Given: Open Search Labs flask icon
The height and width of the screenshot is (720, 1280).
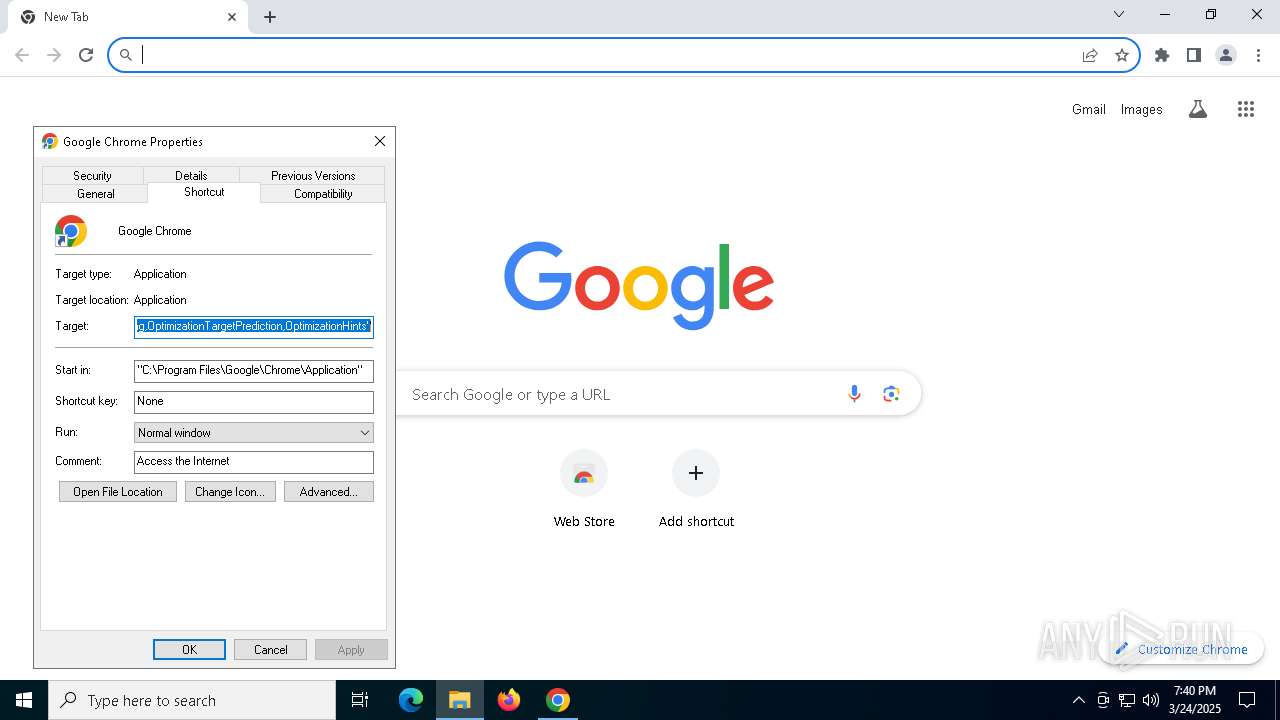Looking at the screenshot, I should 1198,109.
